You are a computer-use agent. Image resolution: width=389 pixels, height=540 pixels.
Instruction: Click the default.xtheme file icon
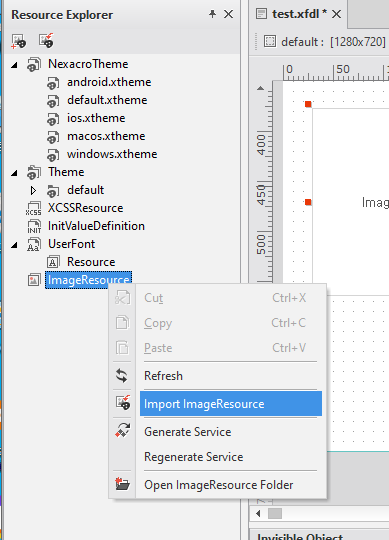[53, 101]
